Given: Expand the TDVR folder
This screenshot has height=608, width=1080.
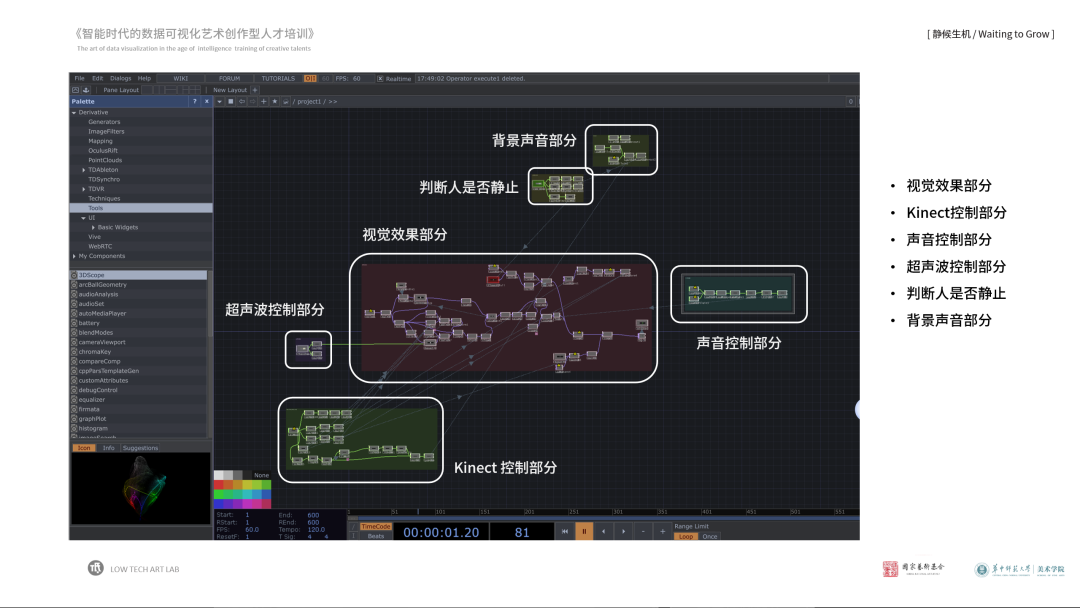Looking at the screenshot, I should 84,189.
